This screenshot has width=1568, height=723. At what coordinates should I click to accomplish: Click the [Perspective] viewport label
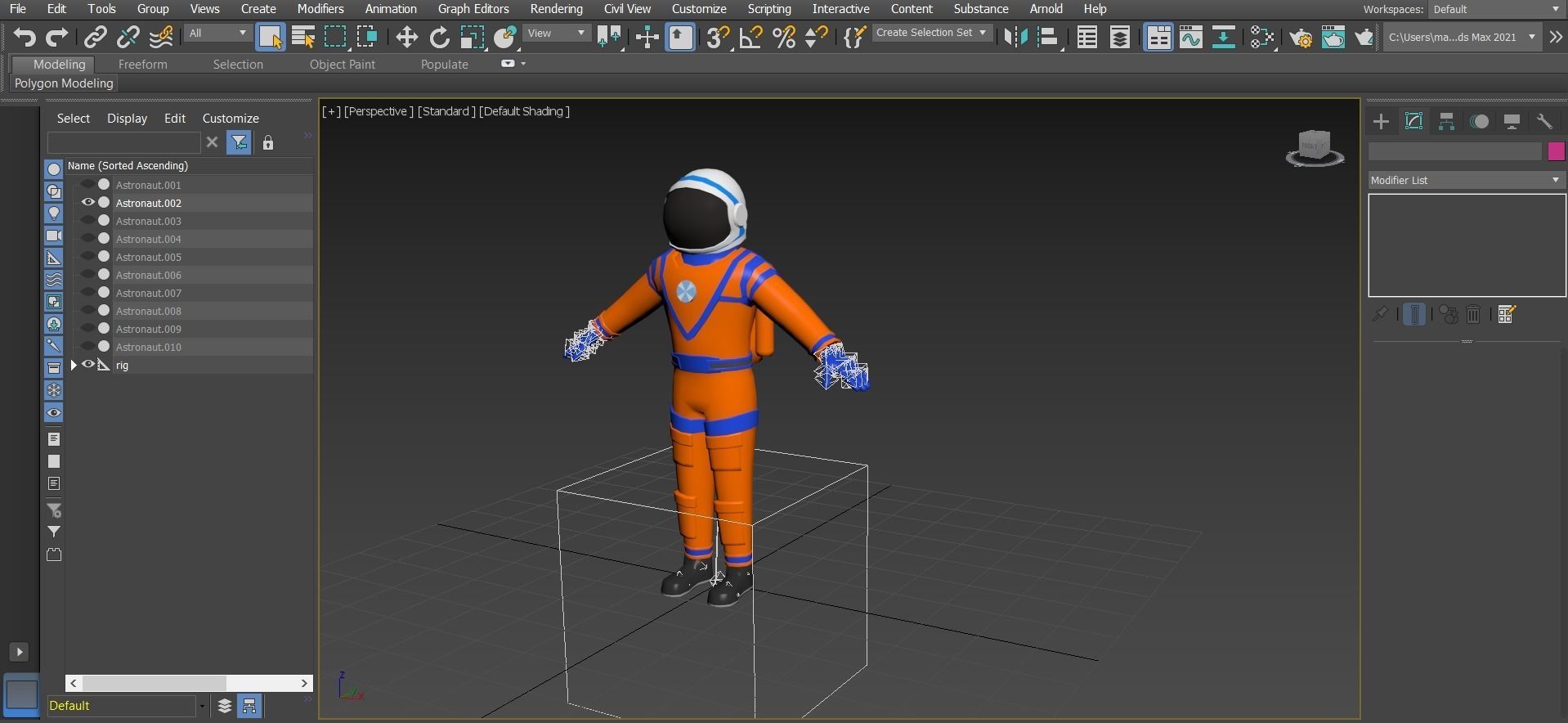[x=379, y=111]
